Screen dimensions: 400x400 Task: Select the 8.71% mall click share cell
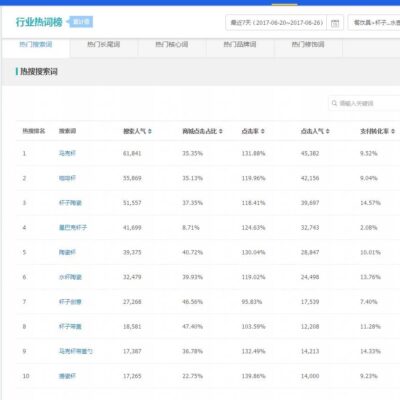point(191,228)
